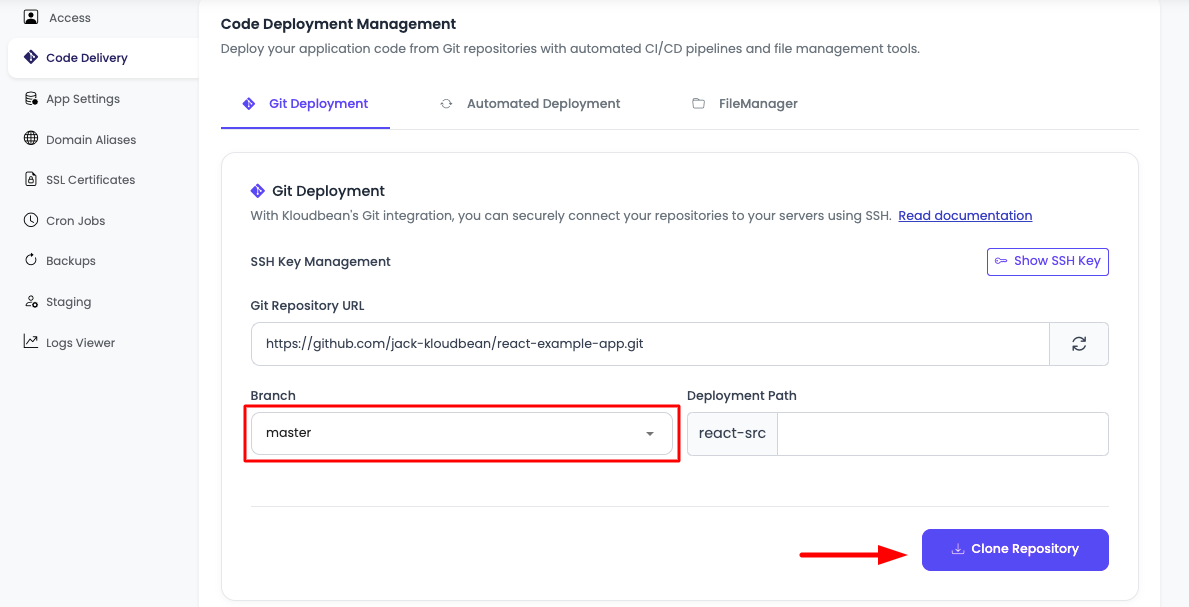Image resolution: width=1189 pixels, height=607 pixels.
Task: Open the Branch dropdown showing master
Action: pyautogui.click(x=461, y=433)
